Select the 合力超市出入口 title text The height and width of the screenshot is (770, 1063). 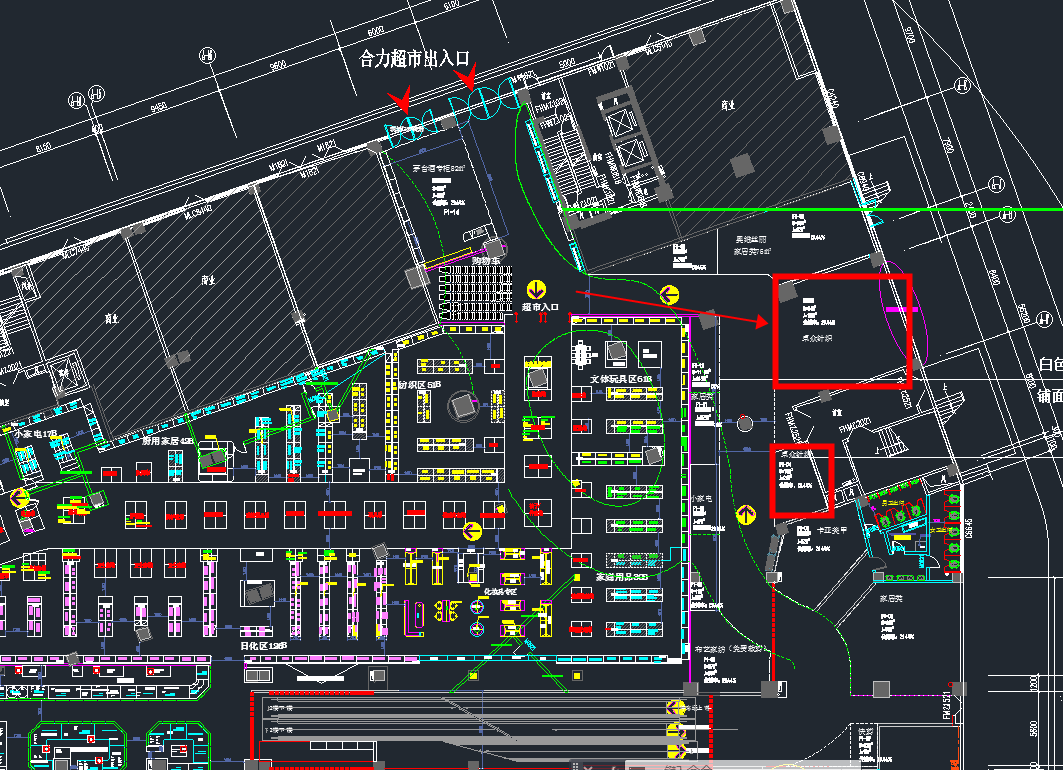[x=414, y=59]
